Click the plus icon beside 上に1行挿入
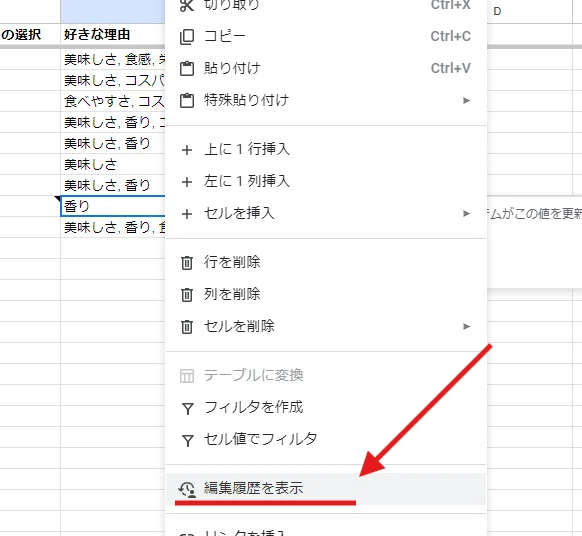582x536 pixels. coord(187,150)
